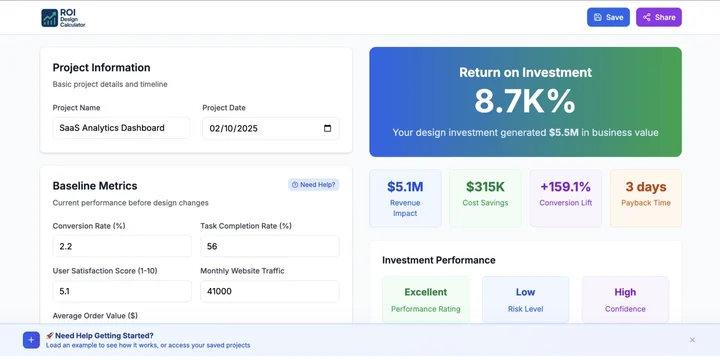Click the Save button
Image resolution: width=720 pixels, height=360 pixels.
tap(608, 17)
